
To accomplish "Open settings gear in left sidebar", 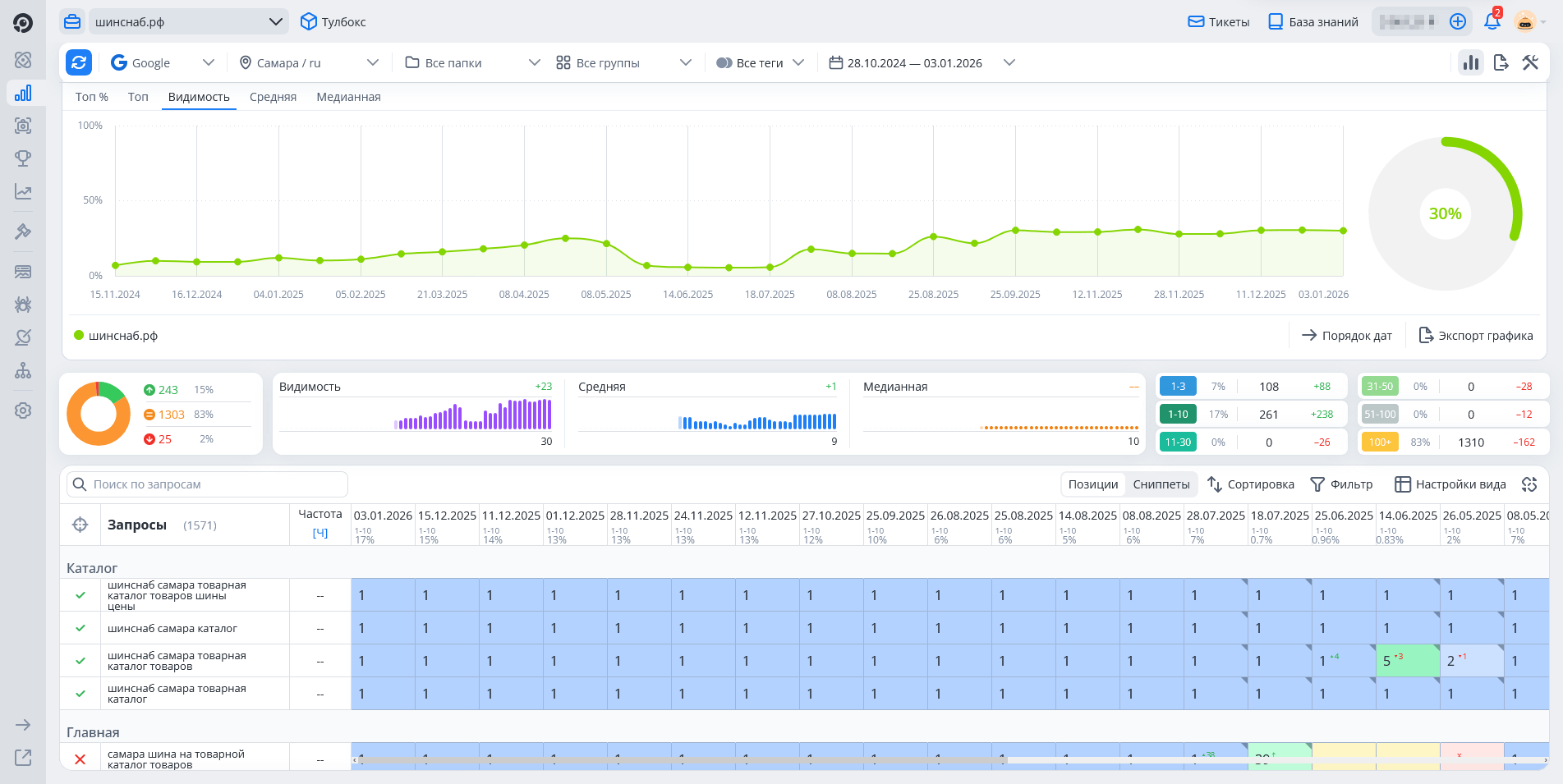I will (x=23, y=410).
